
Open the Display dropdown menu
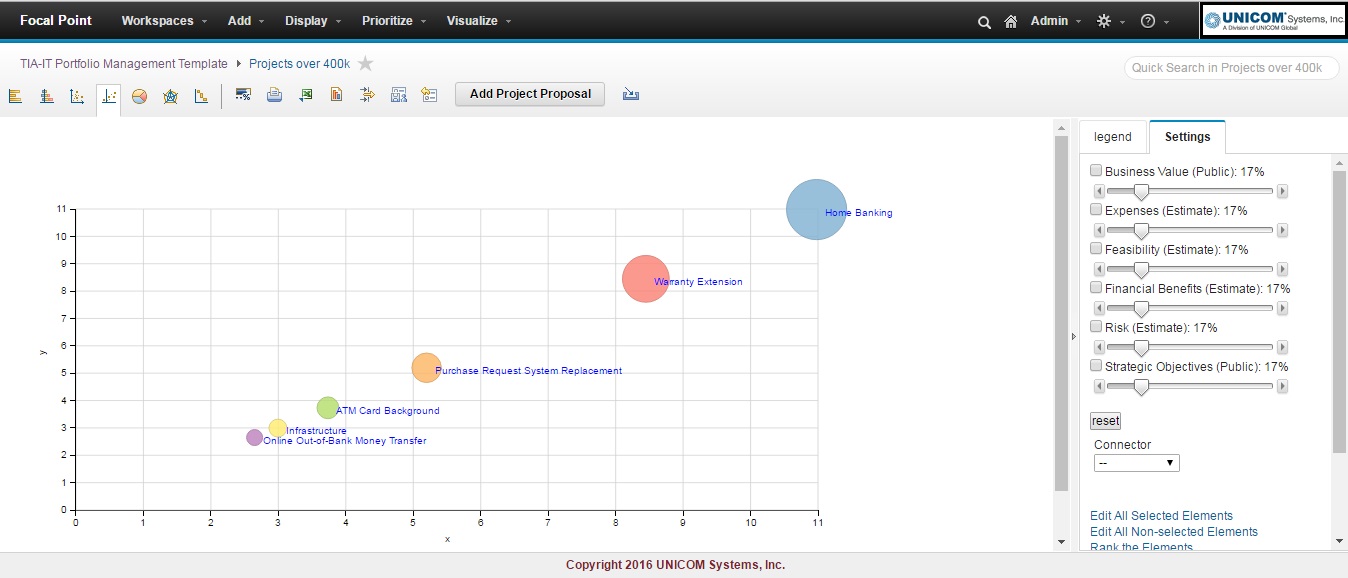click(313, 21)
